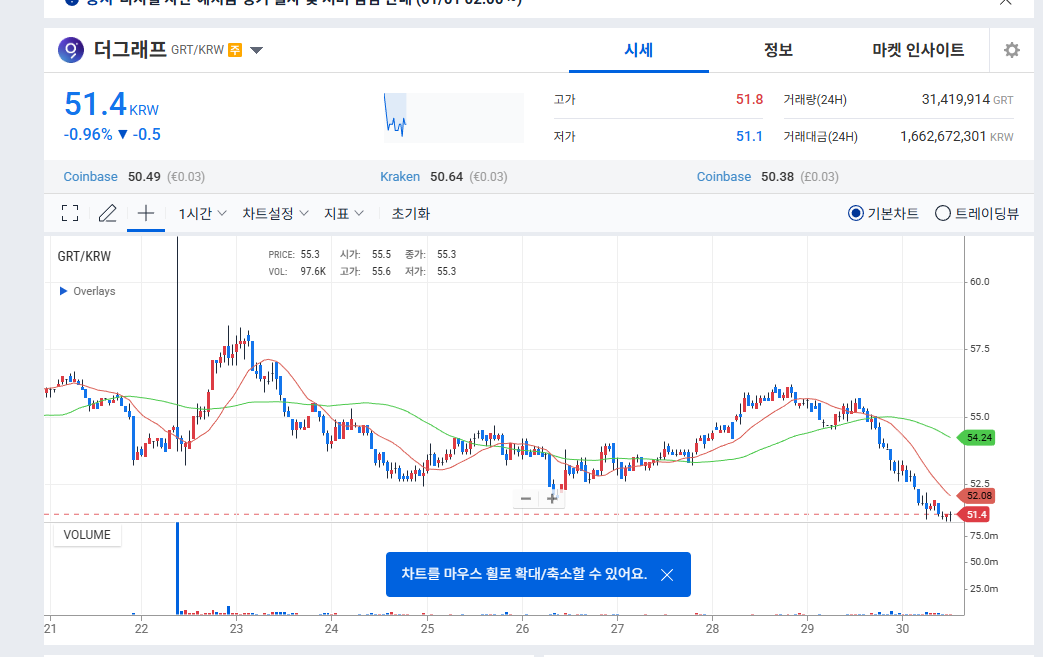Select 트레이딩뷰 radio button

pyautogui.click(x=942, y=213)
